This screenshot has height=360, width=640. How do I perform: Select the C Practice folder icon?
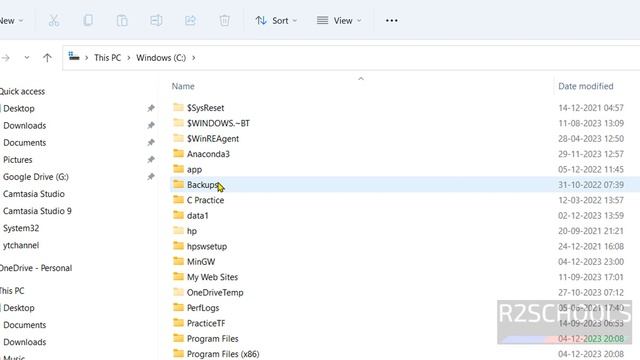click(x=178, y=200)
